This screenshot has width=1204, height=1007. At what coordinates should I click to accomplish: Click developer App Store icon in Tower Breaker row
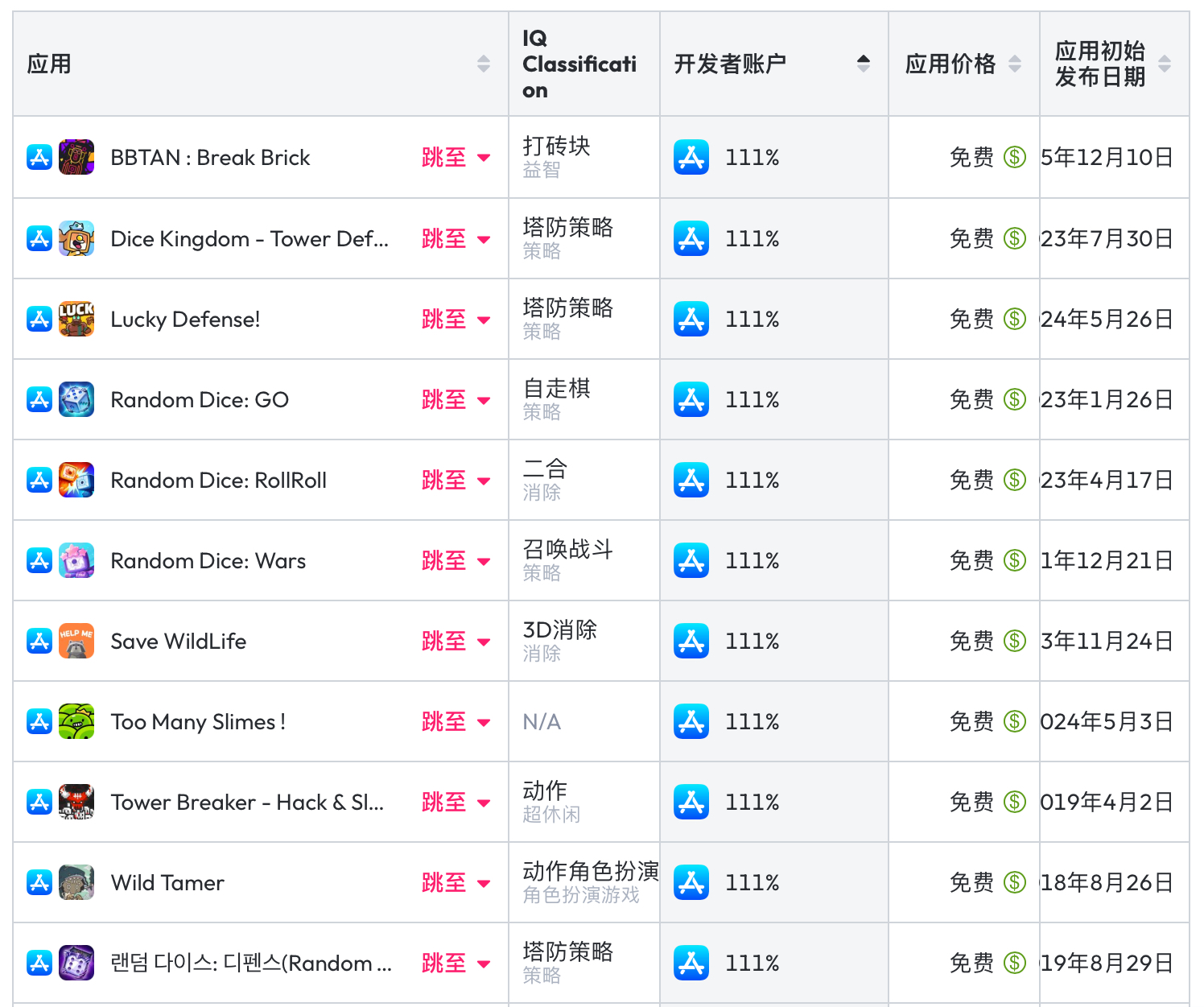pyautogui.click(x=691, y=802)
